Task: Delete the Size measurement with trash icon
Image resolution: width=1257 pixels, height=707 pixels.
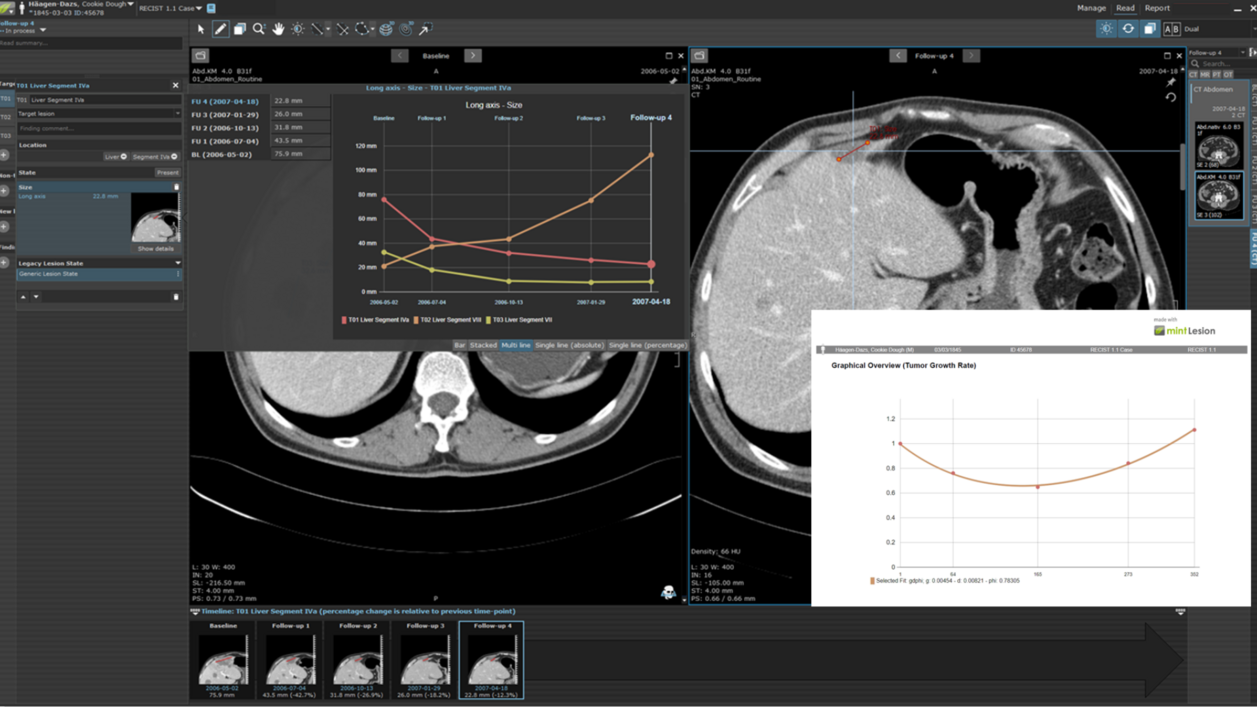Action: coord(177,187)
